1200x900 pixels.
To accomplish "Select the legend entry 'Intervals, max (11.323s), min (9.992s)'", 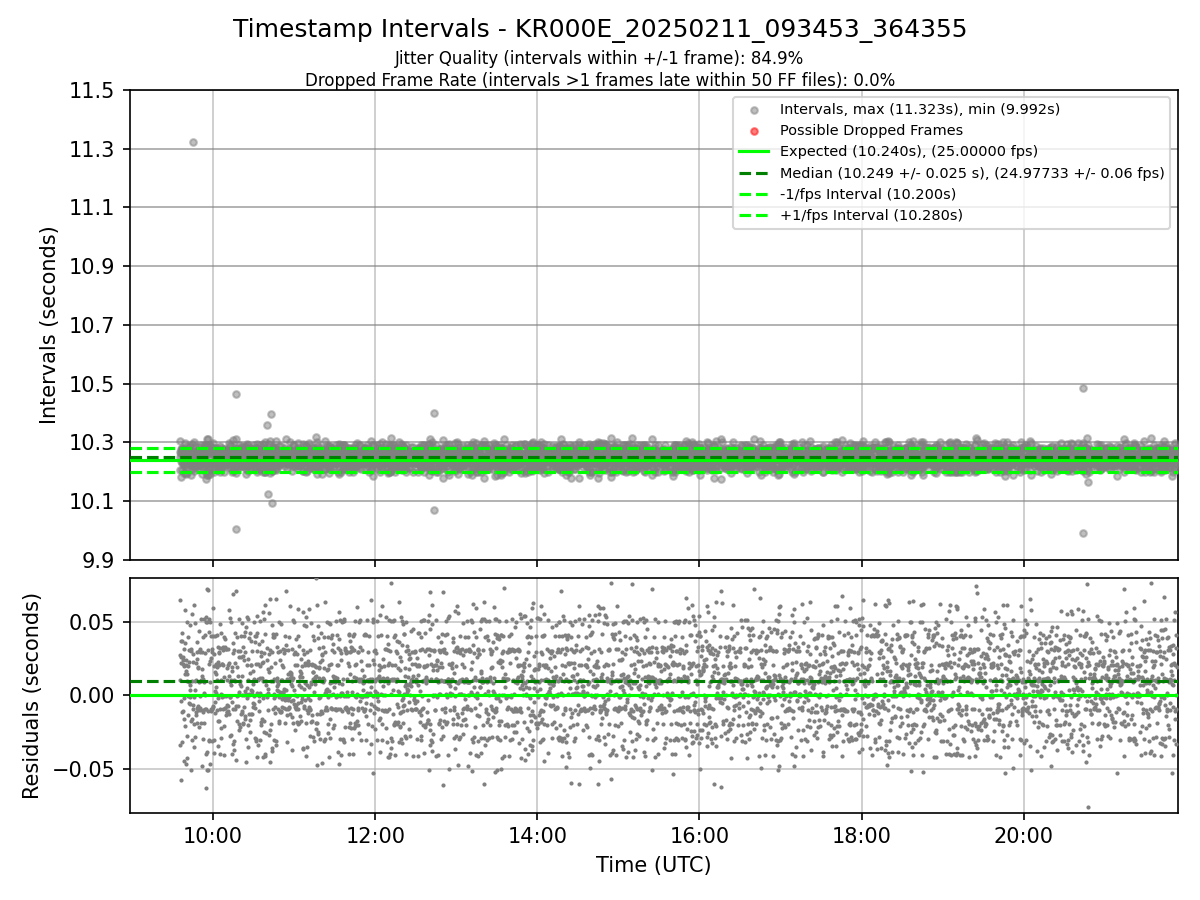I will pyautogui.click(x=919, y=109).
